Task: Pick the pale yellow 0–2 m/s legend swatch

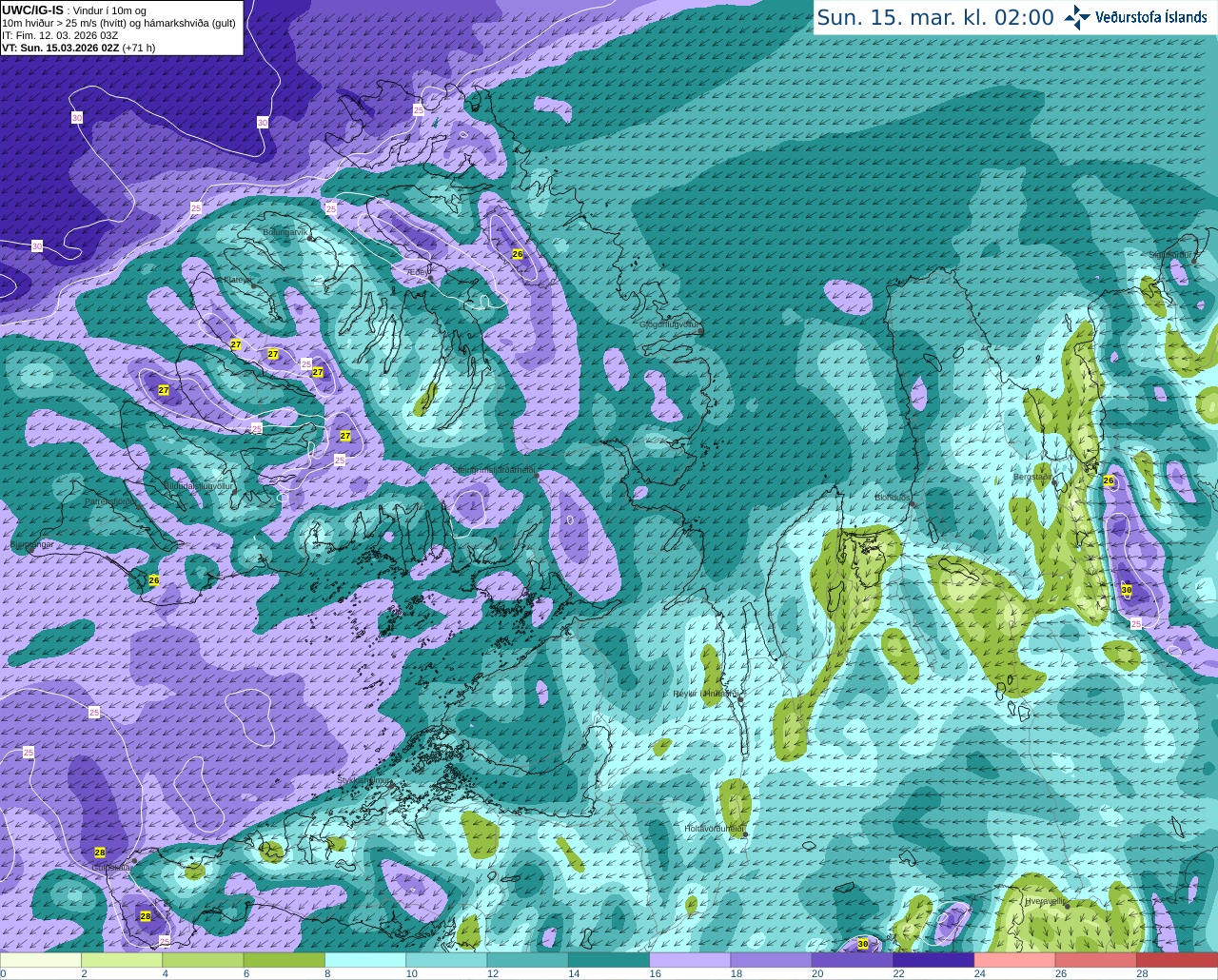Action: point(41,960)
